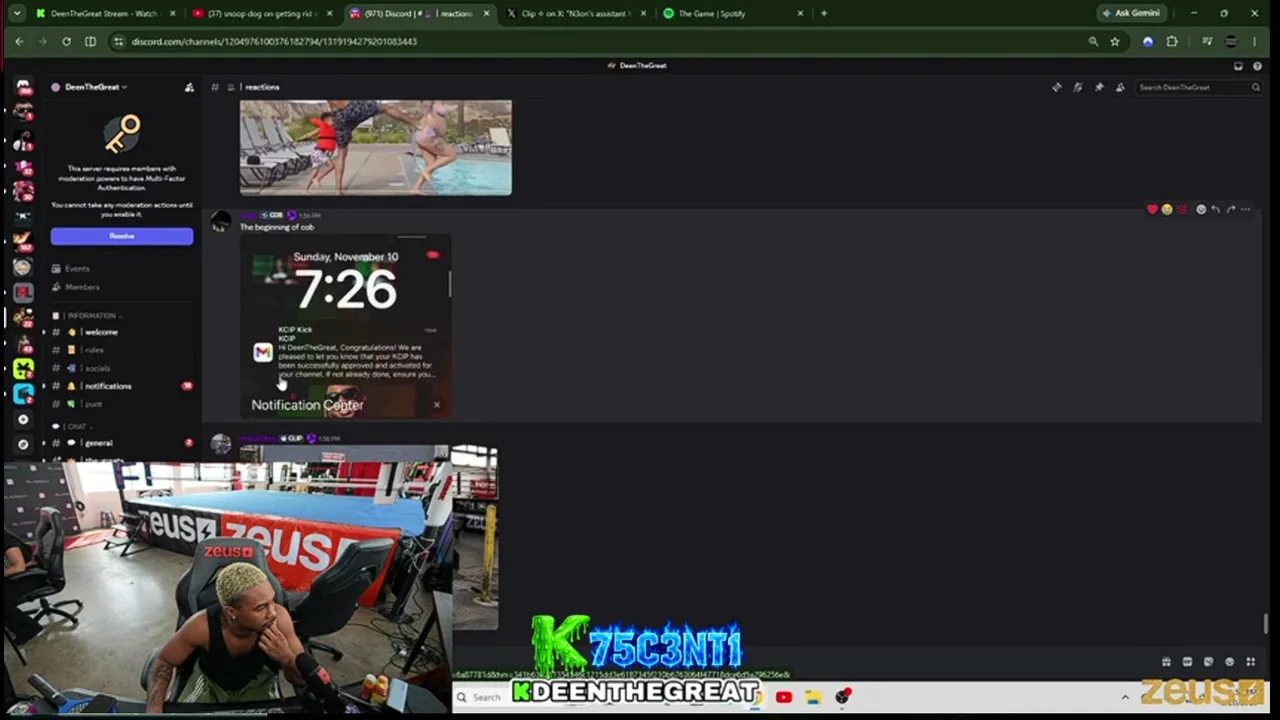Screen dimensions: 1280x720
Task: Click the Search DeenTheGreat field
Action: [x=1199, y=87]
